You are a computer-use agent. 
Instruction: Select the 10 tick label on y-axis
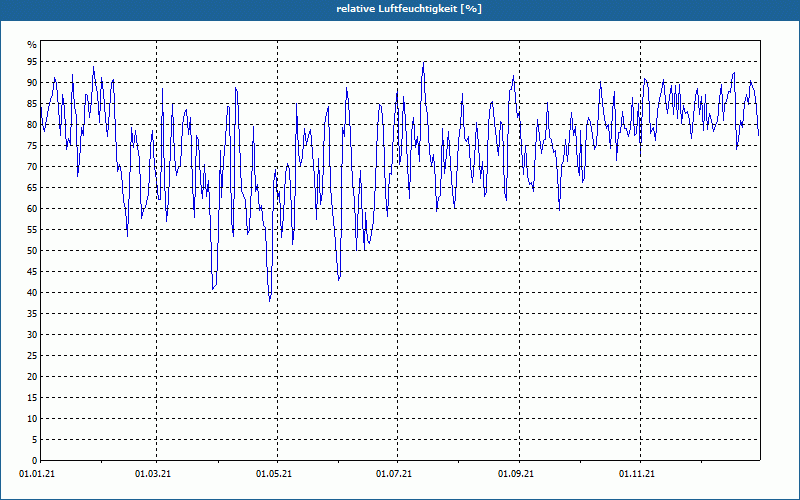(31, 419)
